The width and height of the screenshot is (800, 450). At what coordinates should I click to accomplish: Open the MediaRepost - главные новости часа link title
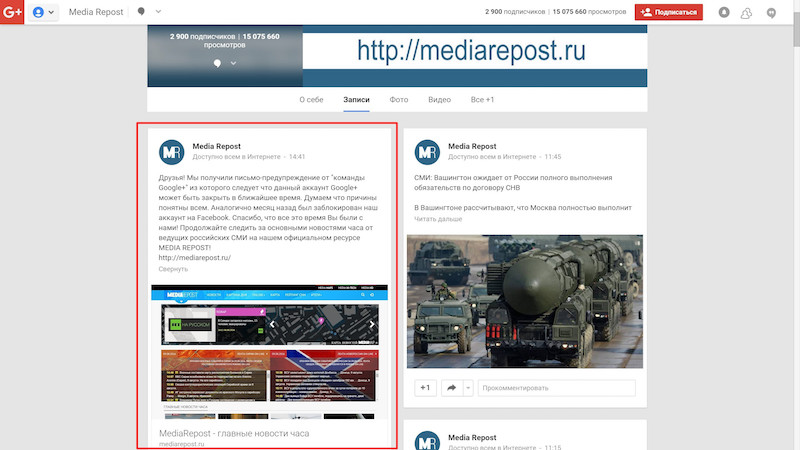pos(234,433)
